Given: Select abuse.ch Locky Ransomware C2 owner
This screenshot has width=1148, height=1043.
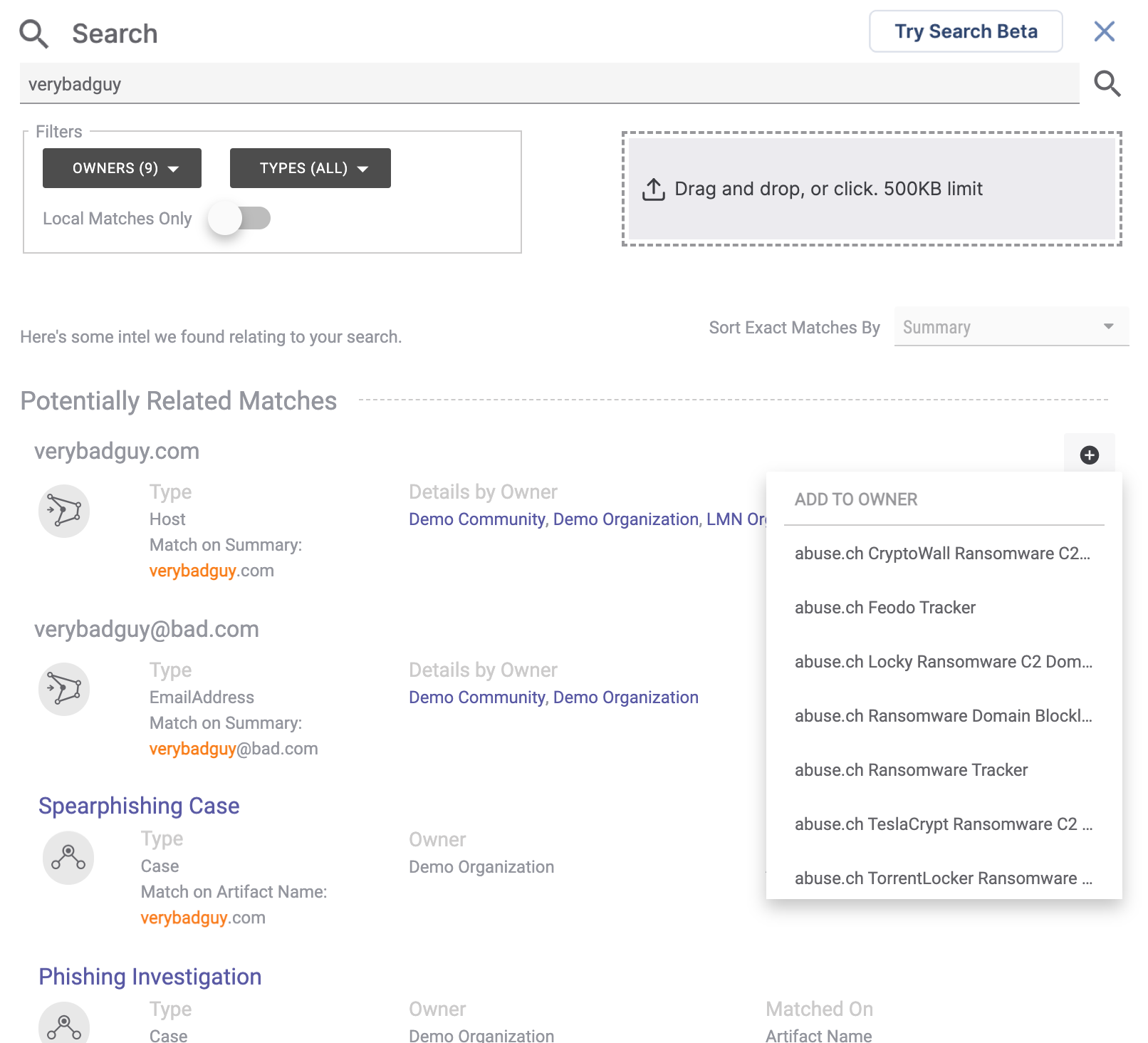Looking at the screenshot, I should (944, 662).
